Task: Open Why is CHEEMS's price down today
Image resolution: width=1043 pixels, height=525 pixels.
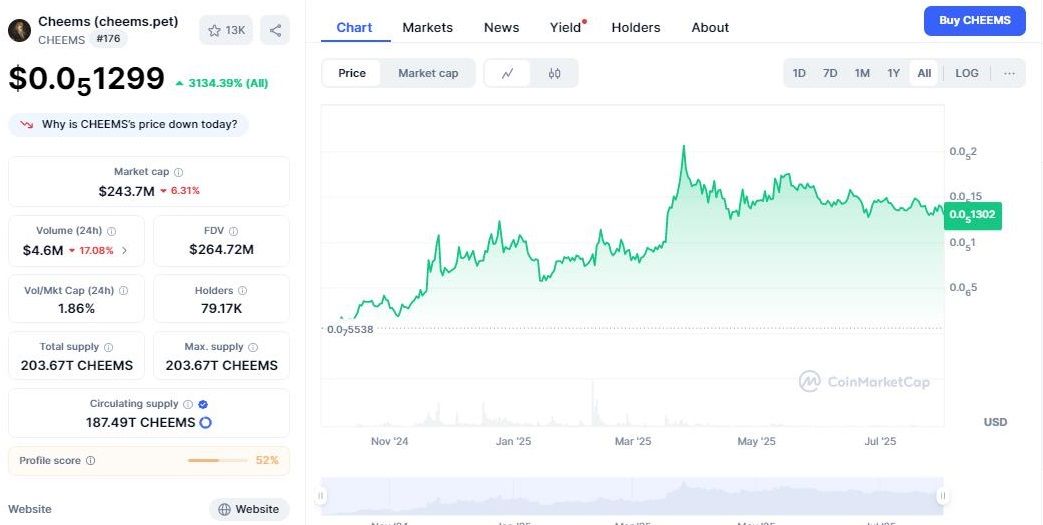Action: click(128, 124)
